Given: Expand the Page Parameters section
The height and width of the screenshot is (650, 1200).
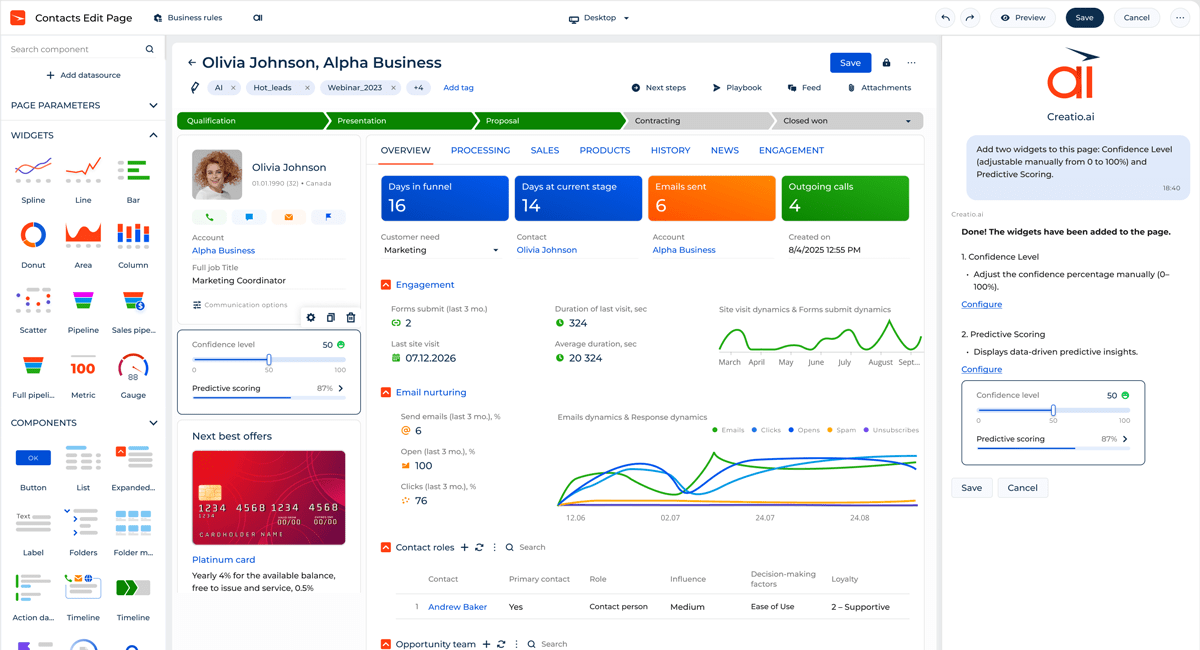Looking at the screenshot, I should click(153, 105).
